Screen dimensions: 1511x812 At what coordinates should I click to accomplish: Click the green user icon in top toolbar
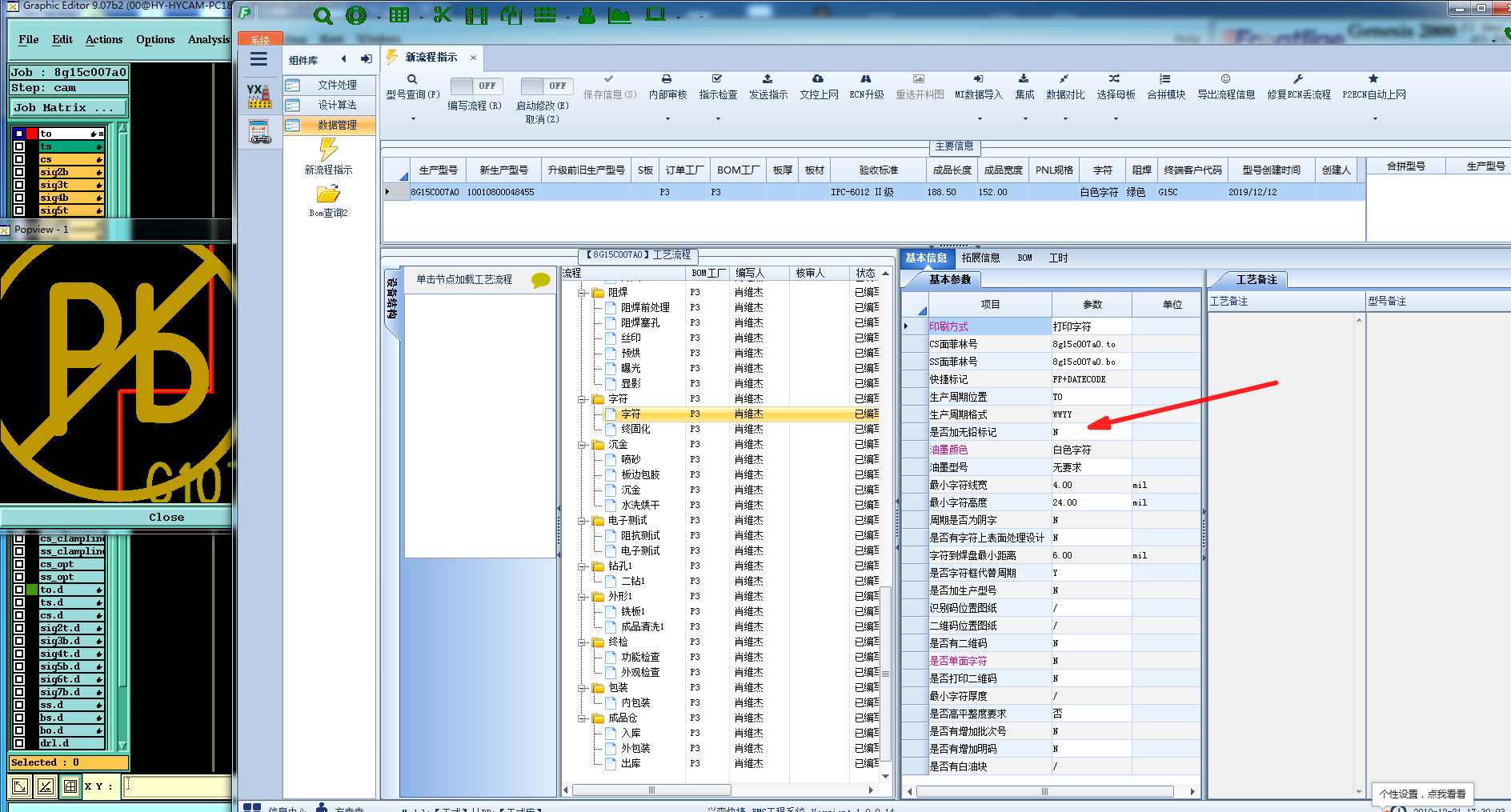click(x=587, y=15)
